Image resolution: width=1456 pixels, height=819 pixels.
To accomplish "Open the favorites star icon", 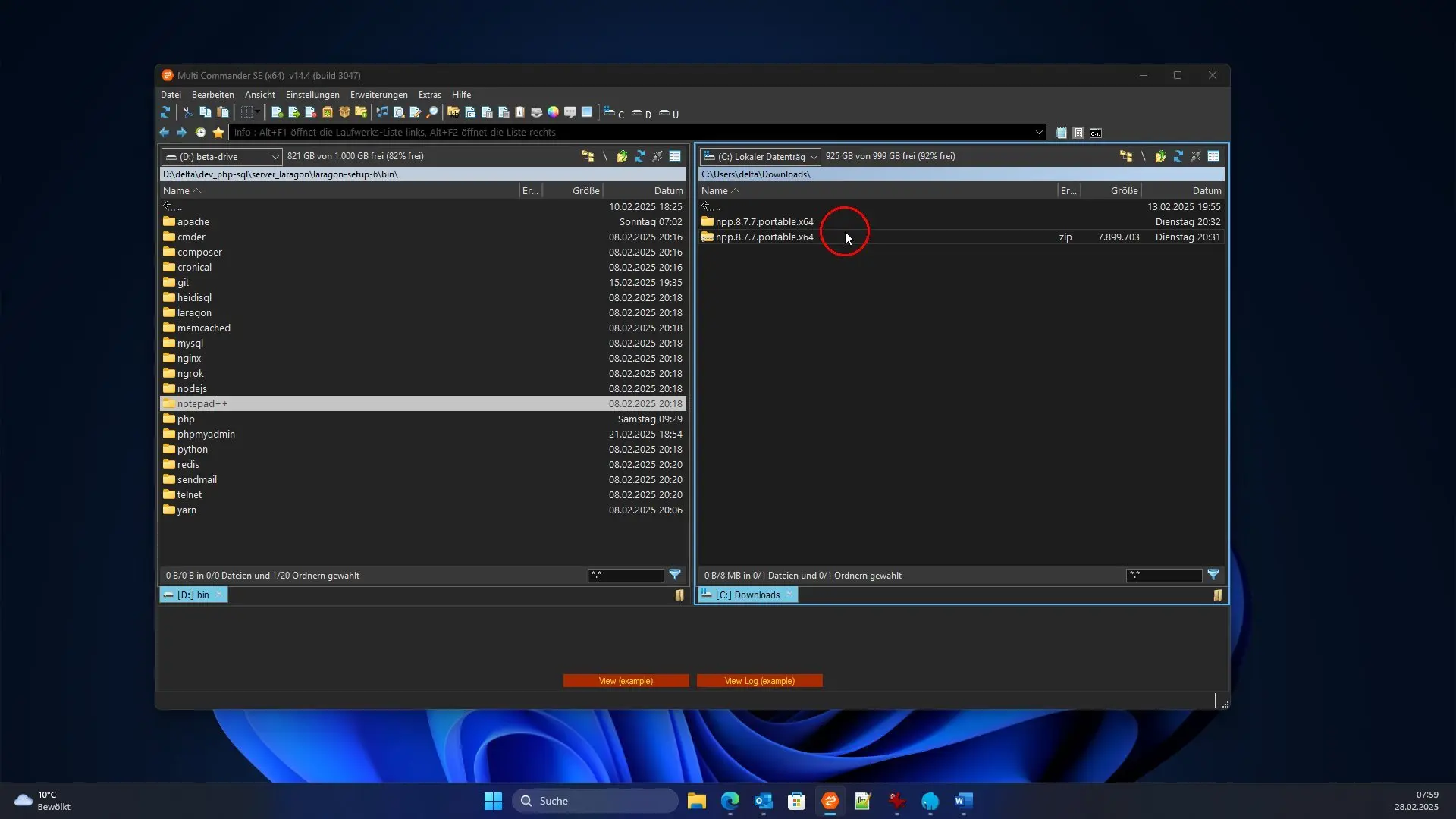I will (x=218, y=132).
